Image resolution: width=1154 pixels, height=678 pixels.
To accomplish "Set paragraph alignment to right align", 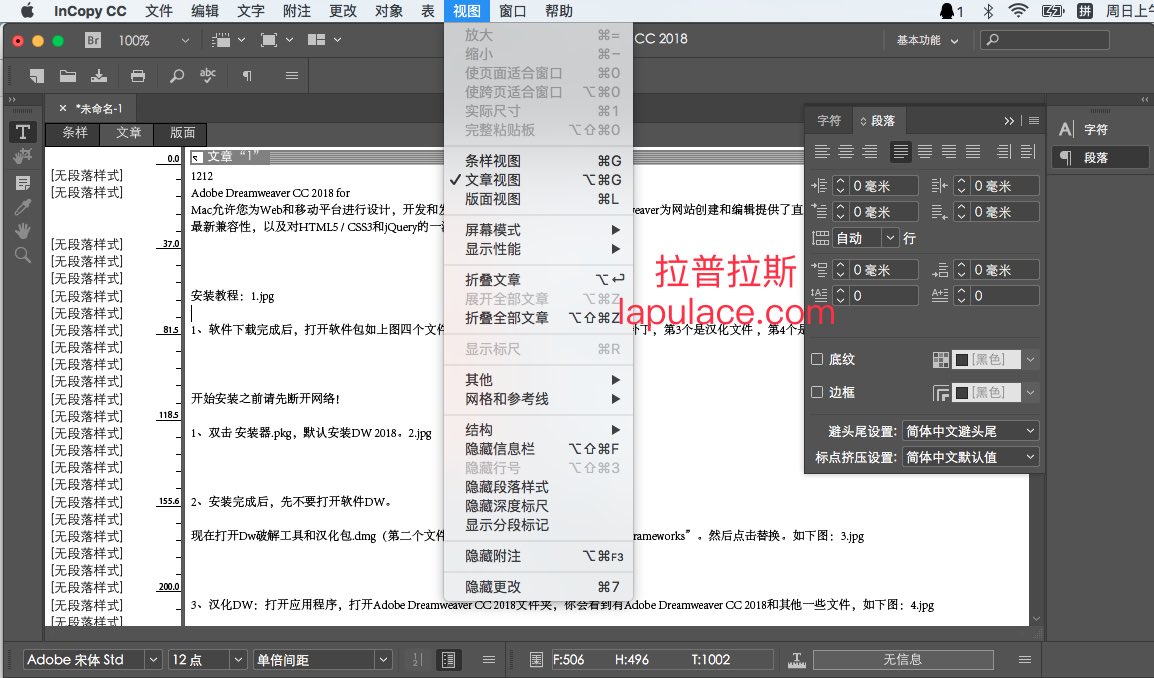I will coord(870,152).
